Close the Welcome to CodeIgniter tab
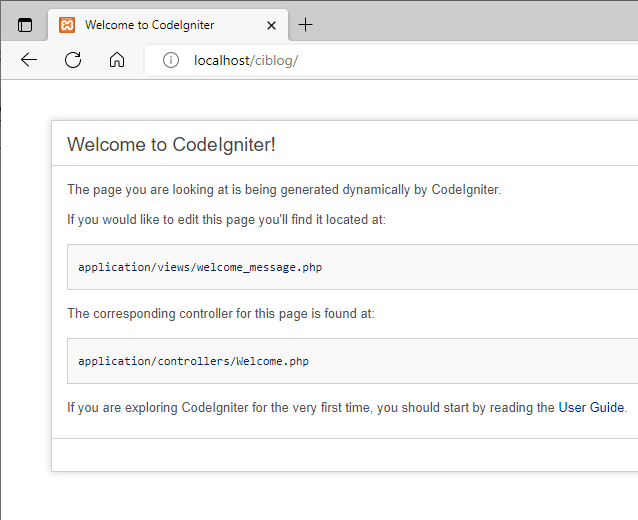The image size is (638, 520). (271, 26)
